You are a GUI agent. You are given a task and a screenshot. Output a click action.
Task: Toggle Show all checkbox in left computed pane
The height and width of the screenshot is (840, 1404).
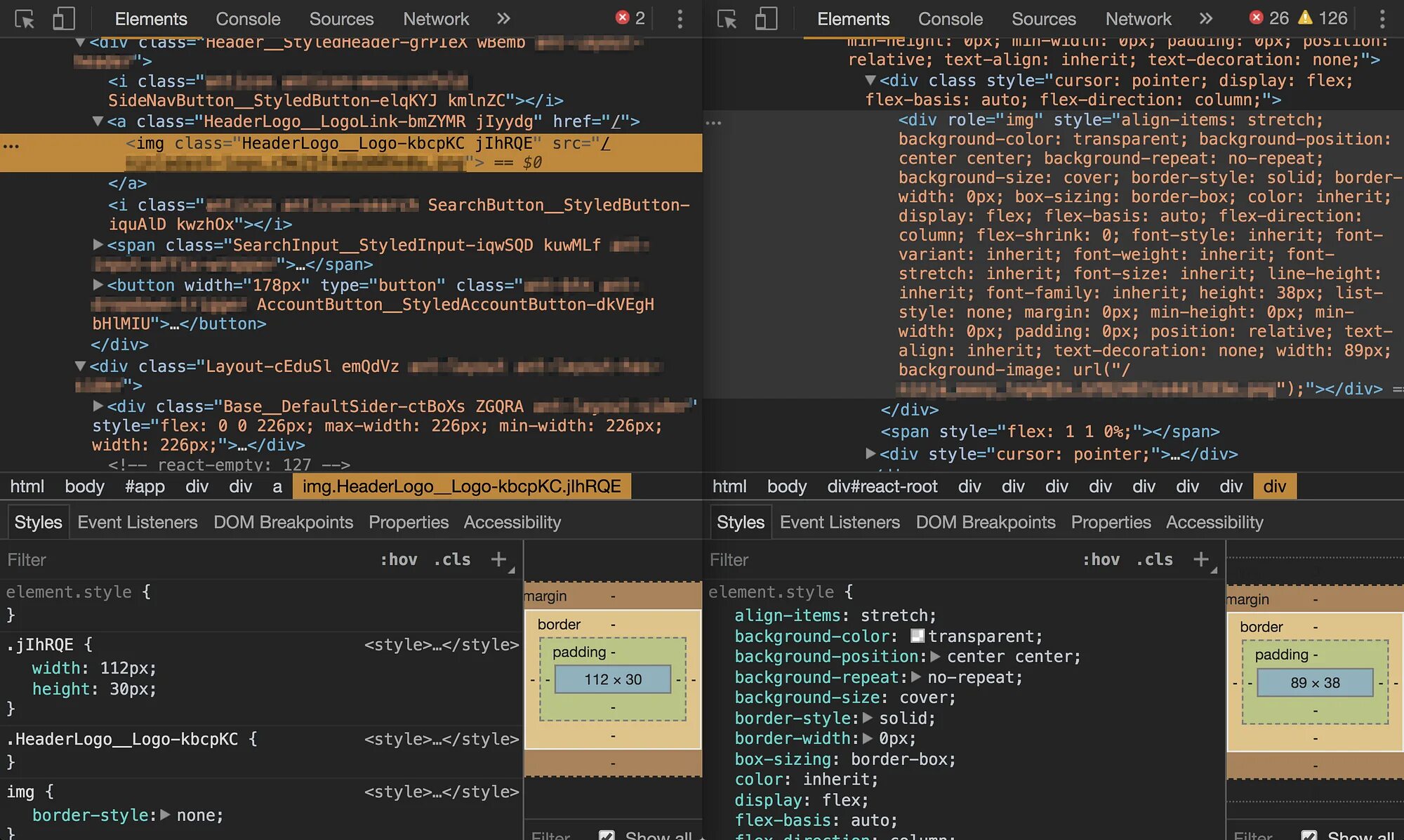tap(607, 835)
